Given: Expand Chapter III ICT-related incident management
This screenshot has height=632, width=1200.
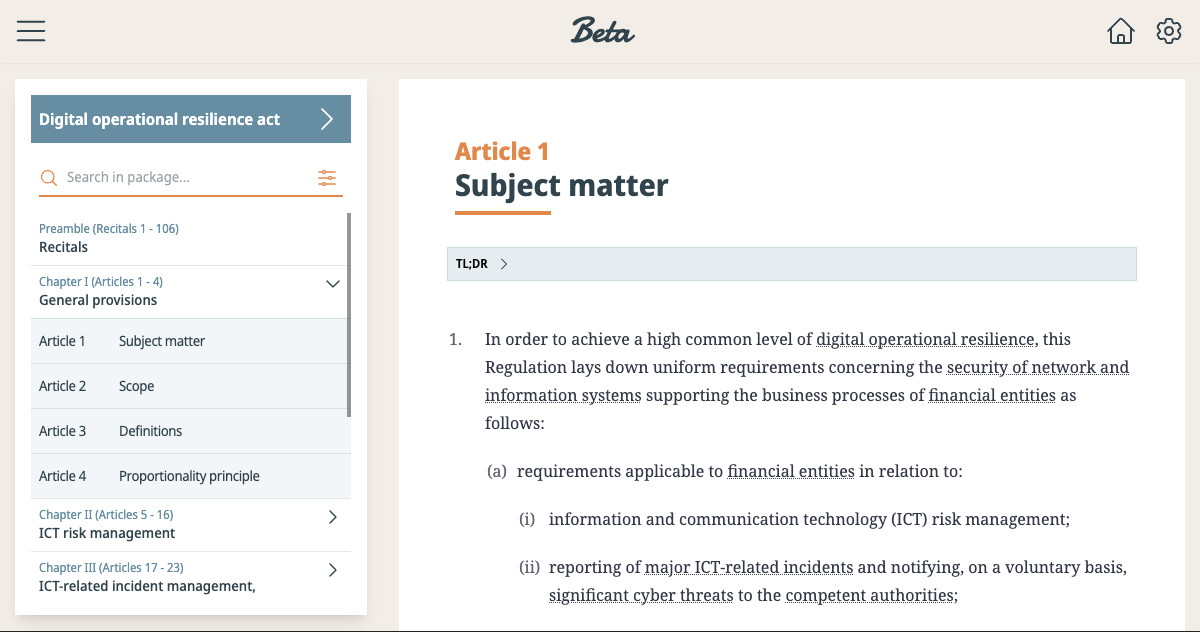Looking at the screenshot, I should click(x=333, y=570).
